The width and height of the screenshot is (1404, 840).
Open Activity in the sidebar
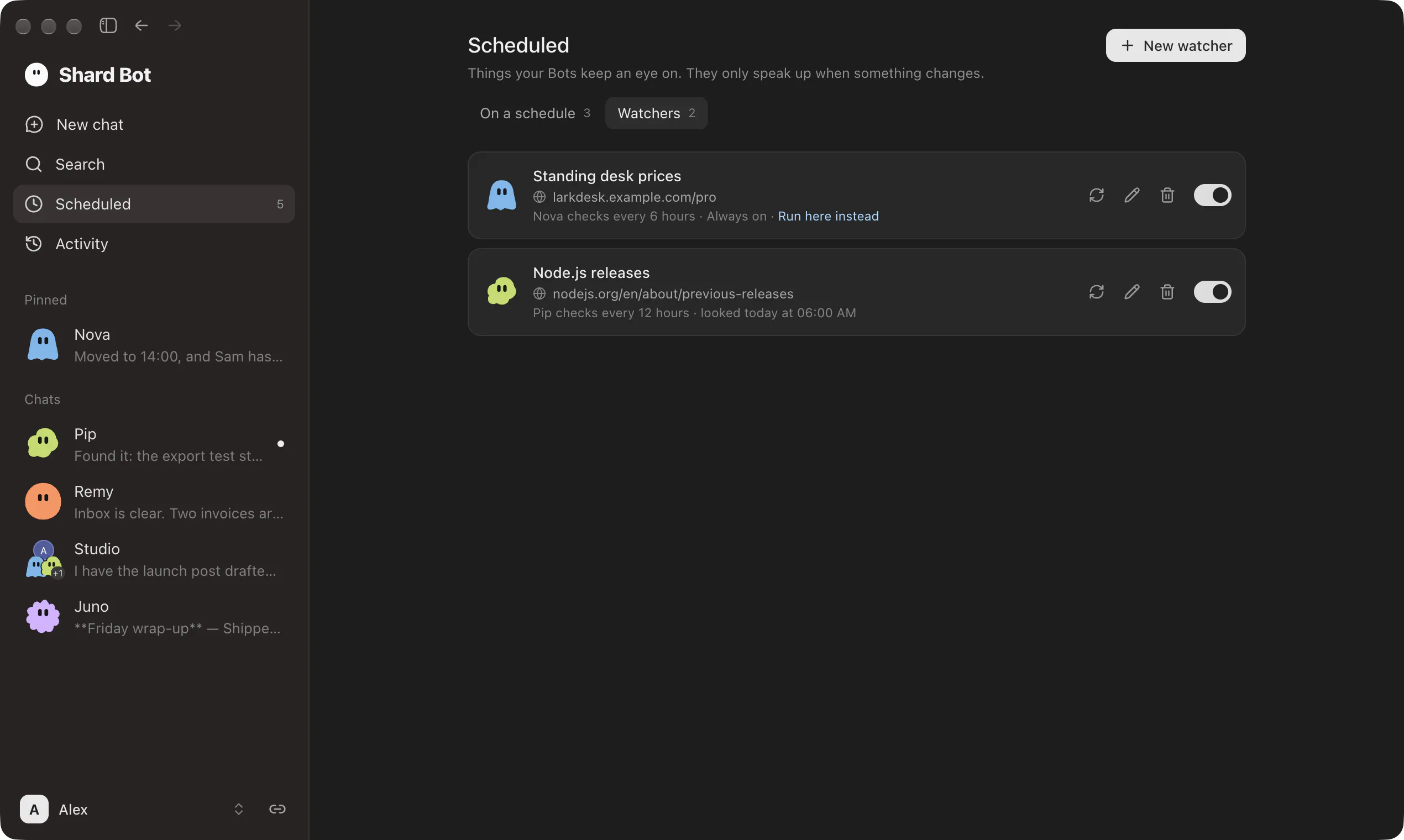coord(154,244)
